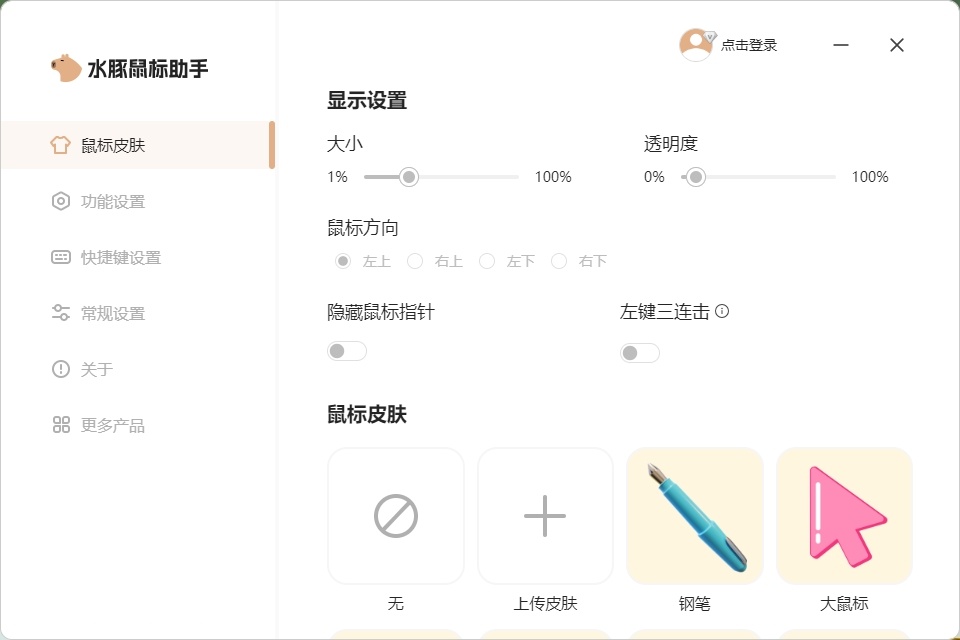Select the 左上 mouse direction option

[342, 261]
